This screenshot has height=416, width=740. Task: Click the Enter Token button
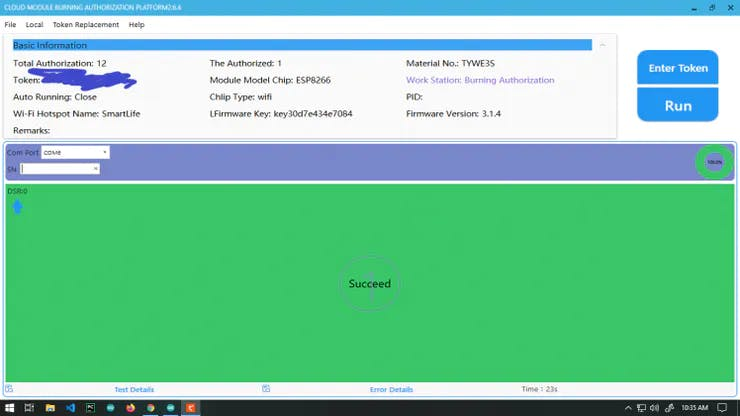678,68
